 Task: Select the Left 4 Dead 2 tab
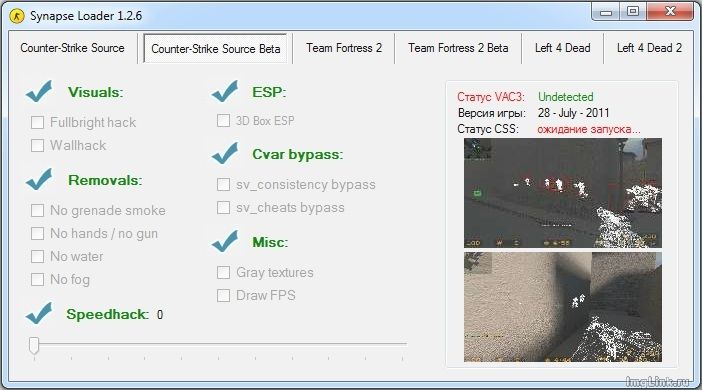[x=649, y=48]
